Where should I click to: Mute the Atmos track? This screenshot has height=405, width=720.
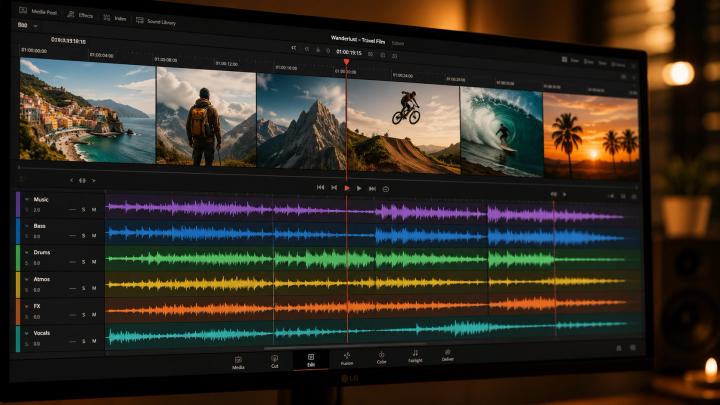(94, 288)
